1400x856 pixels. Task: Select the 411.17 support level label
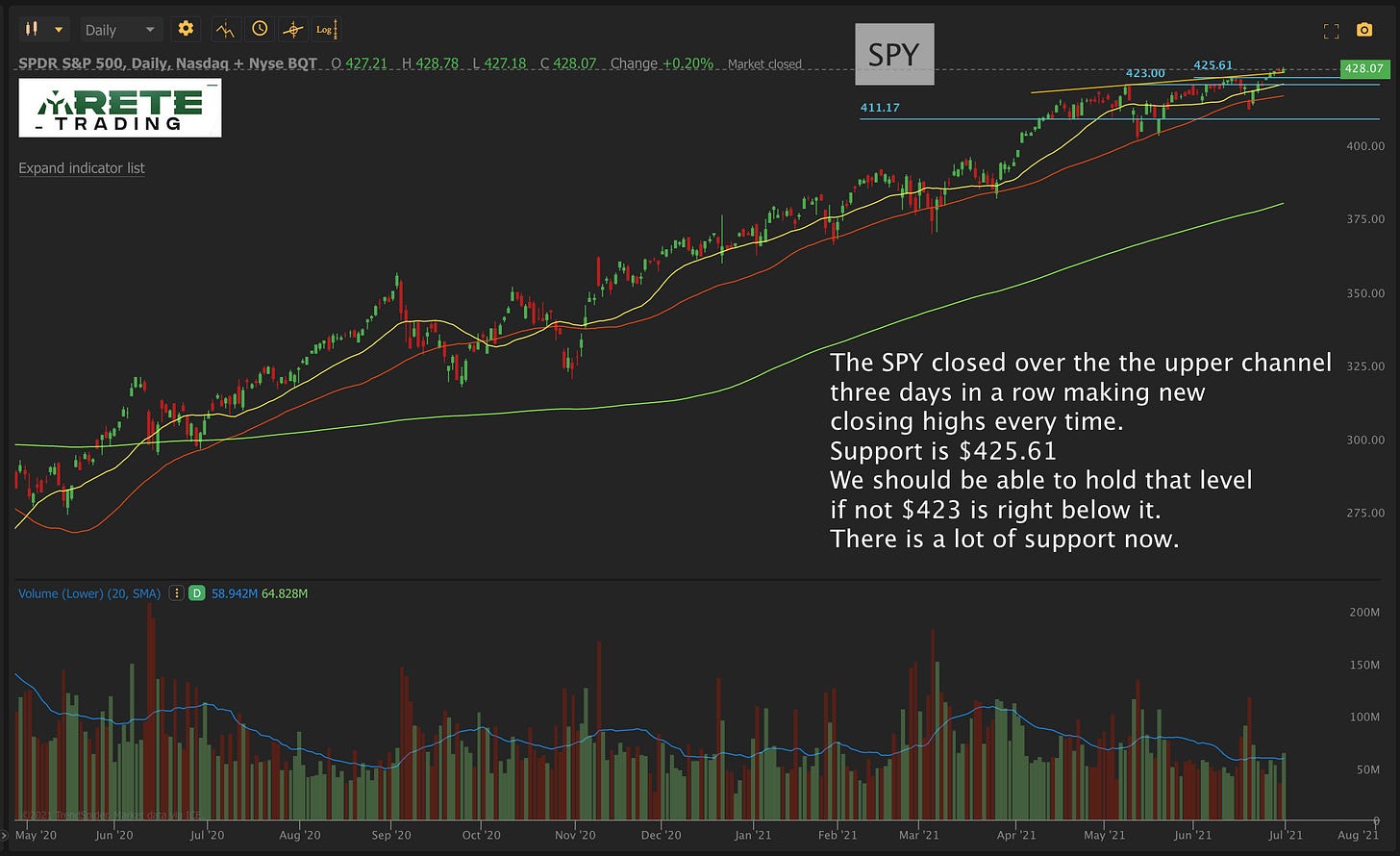880,108
